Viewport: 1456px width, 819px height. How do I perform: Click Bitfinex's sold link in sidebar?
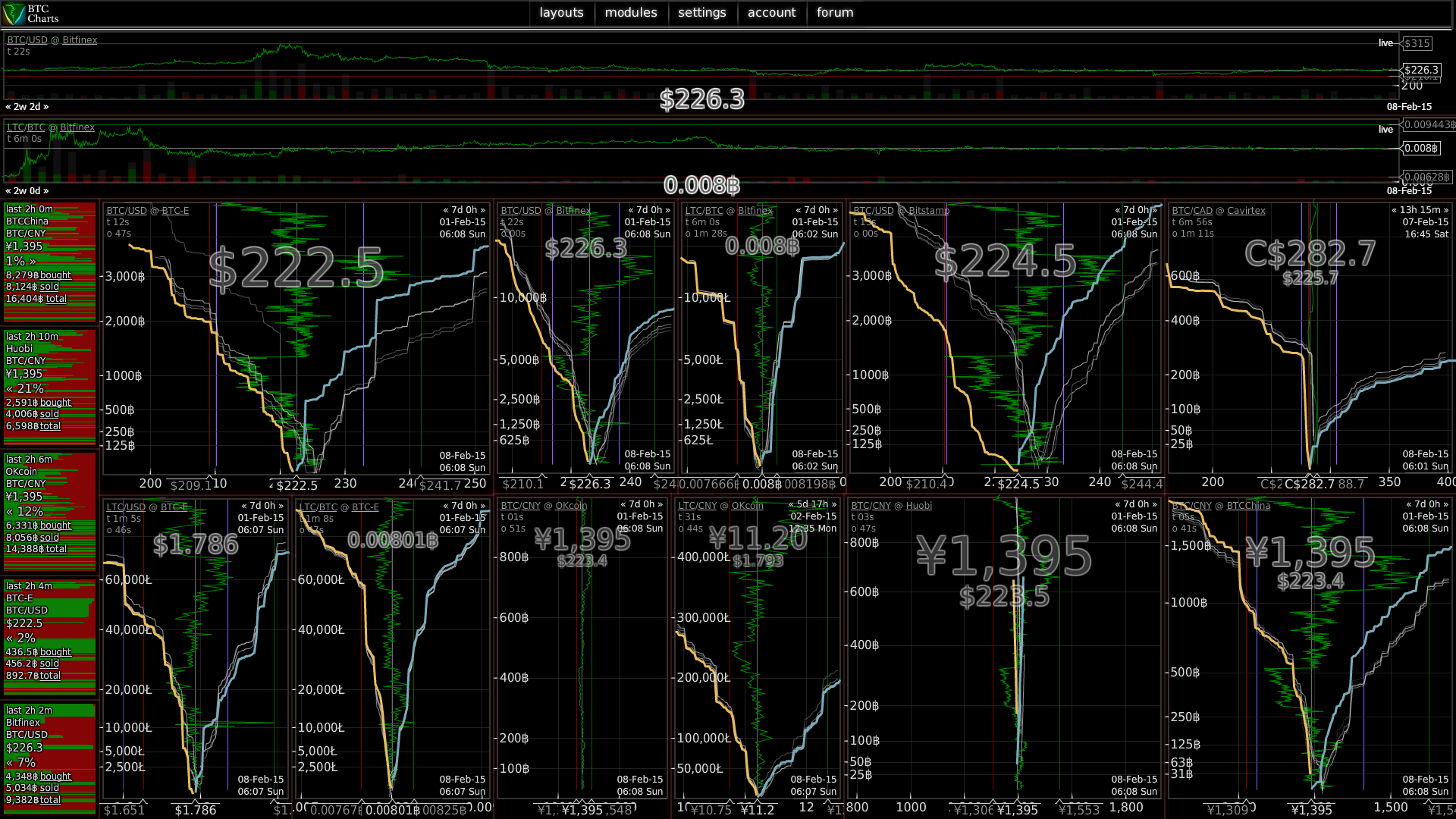point(49,788)
